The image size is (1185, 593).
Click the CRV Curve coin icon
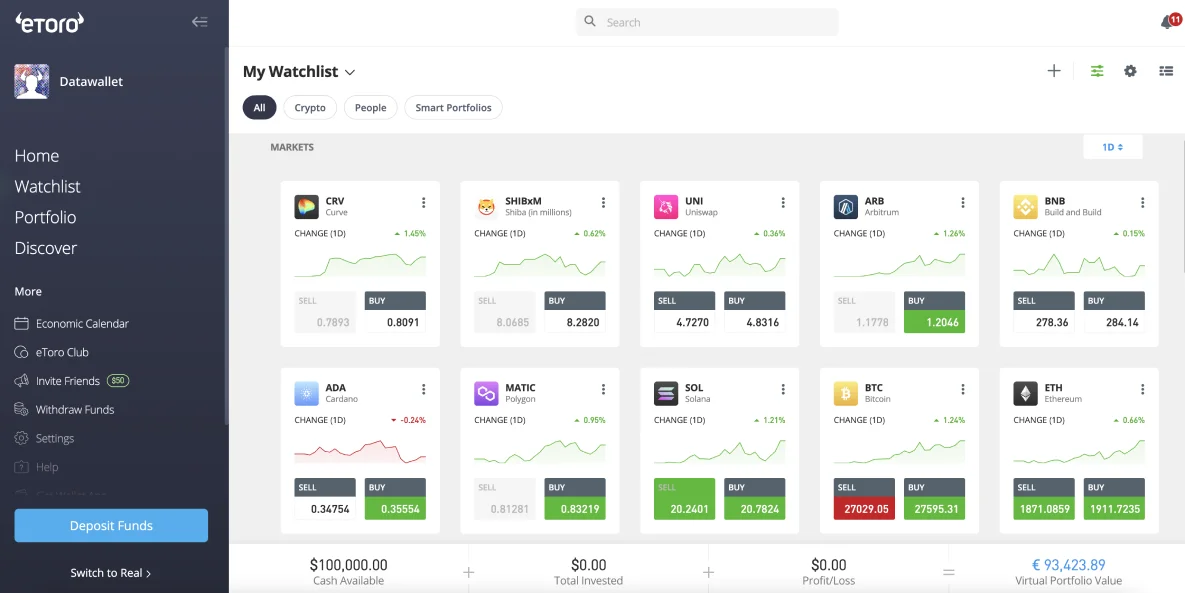[x=306, y=207]
